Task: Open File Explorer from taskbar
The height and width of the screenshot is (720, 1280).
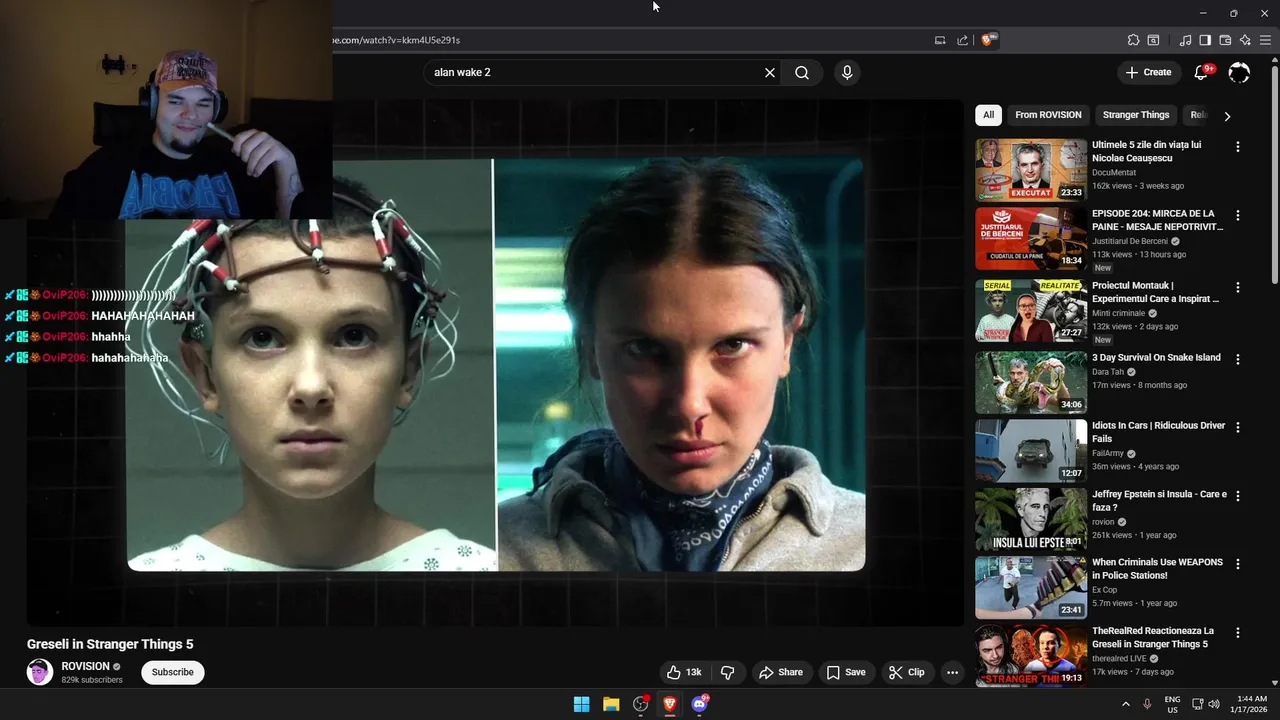Action: tap(611, 704)
